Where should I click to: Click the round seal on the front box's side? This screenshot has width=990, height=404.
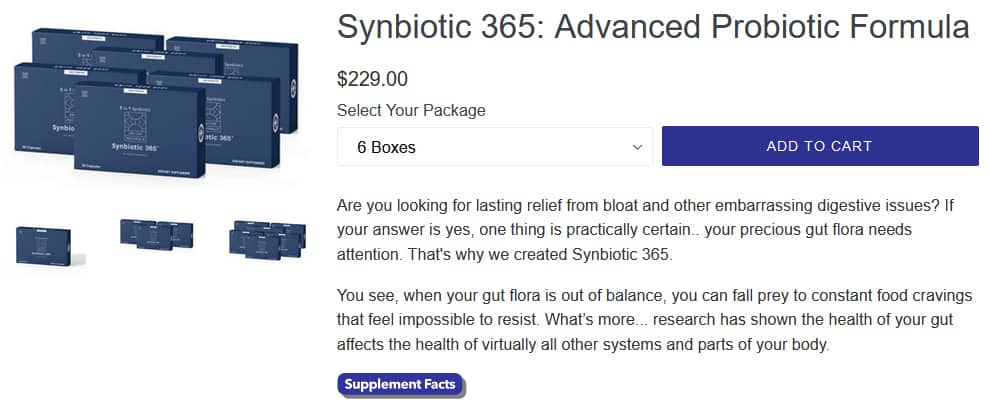tap(201, 133)
